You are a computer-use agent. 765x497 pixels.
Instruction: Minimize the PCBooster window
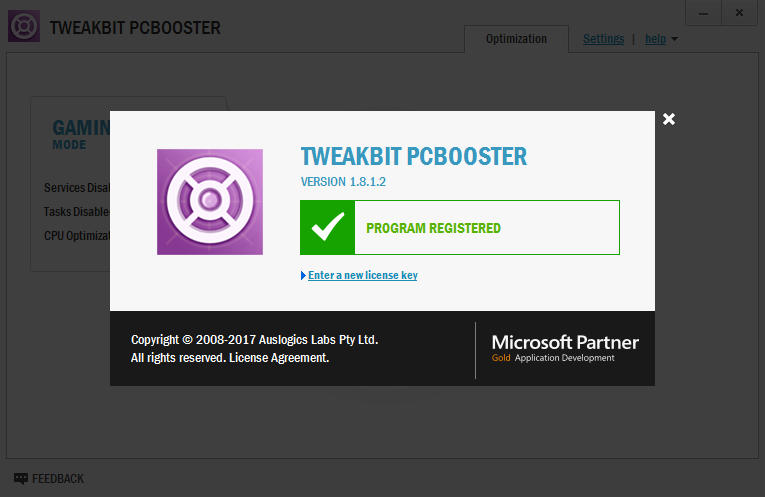click(x=703, y=13)
